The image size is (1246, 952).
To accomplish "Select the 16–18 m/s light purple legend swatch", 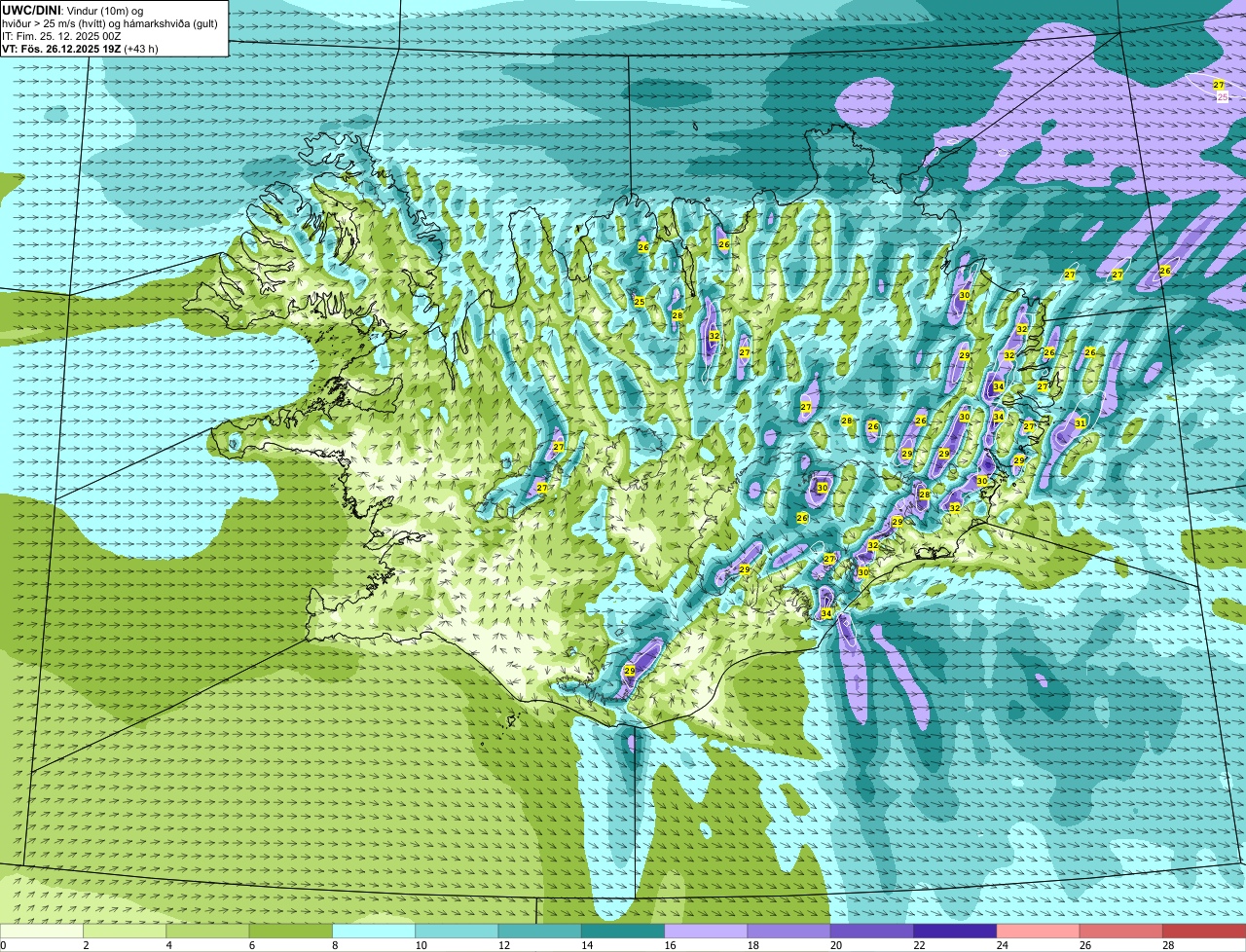I will click(706, 931).
